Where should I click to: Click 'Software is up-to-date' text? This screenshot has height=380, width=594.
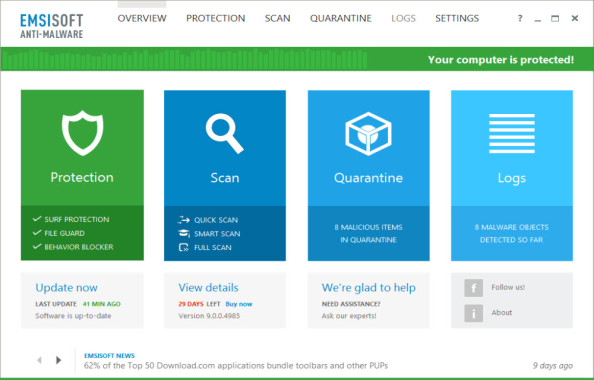coord(73,316)
